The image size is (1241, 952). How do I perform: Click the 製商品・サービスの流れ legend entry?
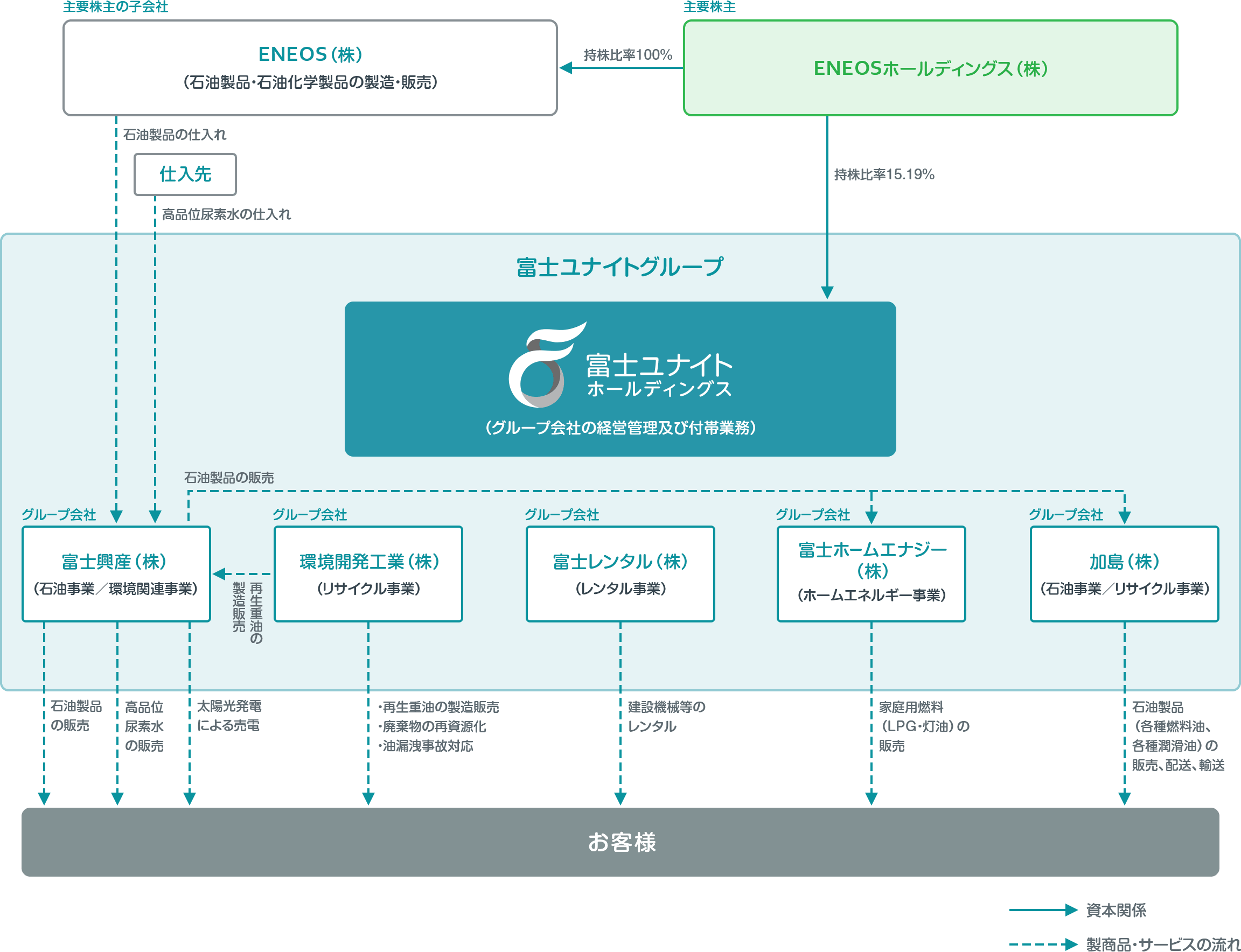(1163, 943)
